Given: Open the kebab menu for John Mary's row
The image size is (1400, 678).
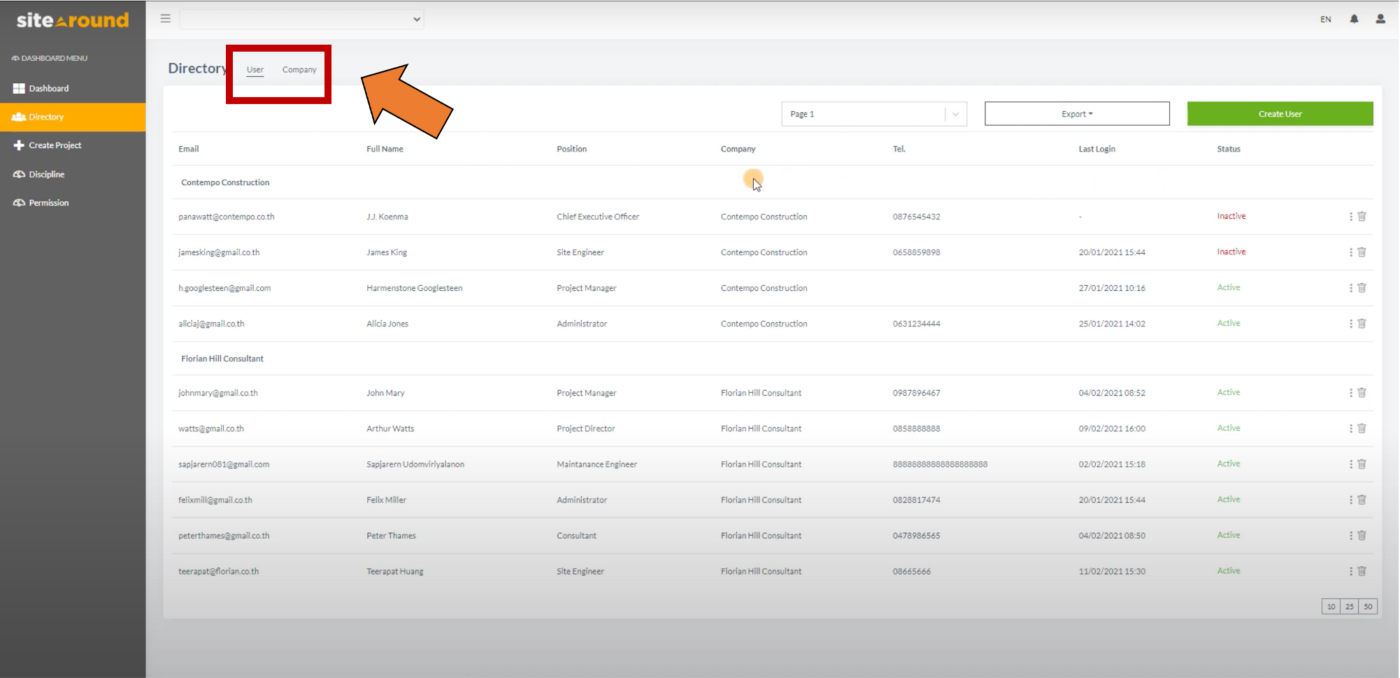Looking at the screenshot, I should coord(1351,392).
